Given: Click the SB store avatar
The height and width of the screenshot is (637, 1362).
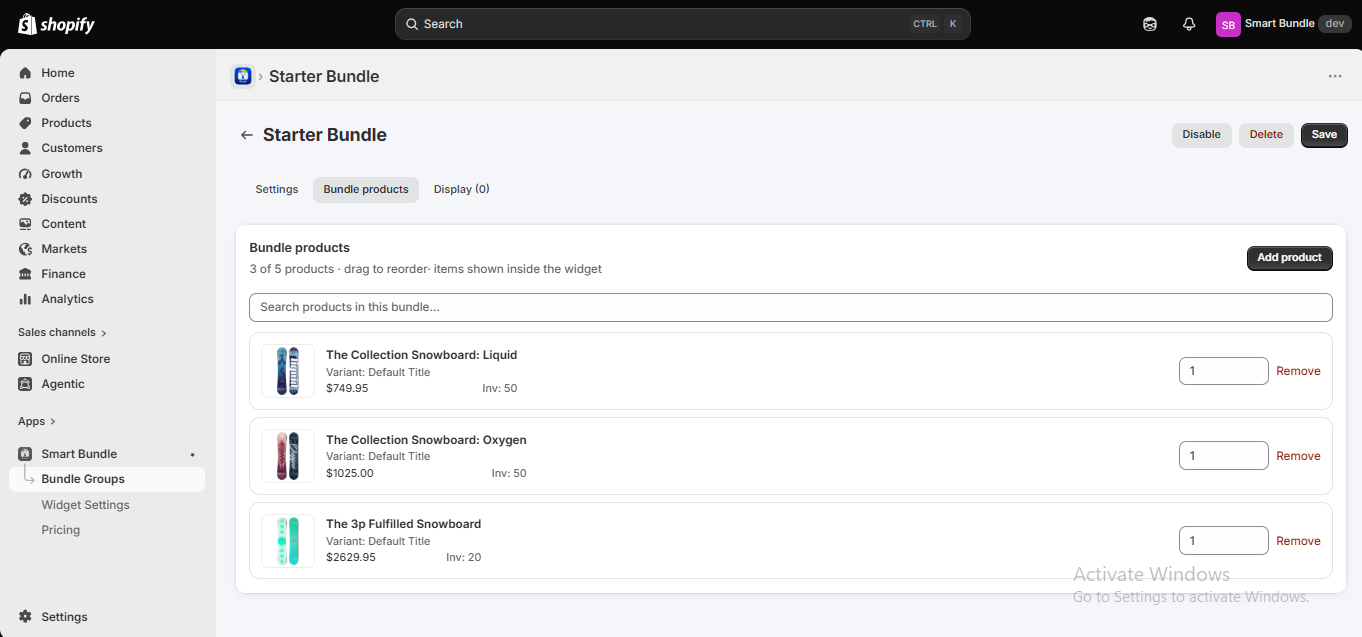Looking at the screenshot, I should (x=1228, y=24).
